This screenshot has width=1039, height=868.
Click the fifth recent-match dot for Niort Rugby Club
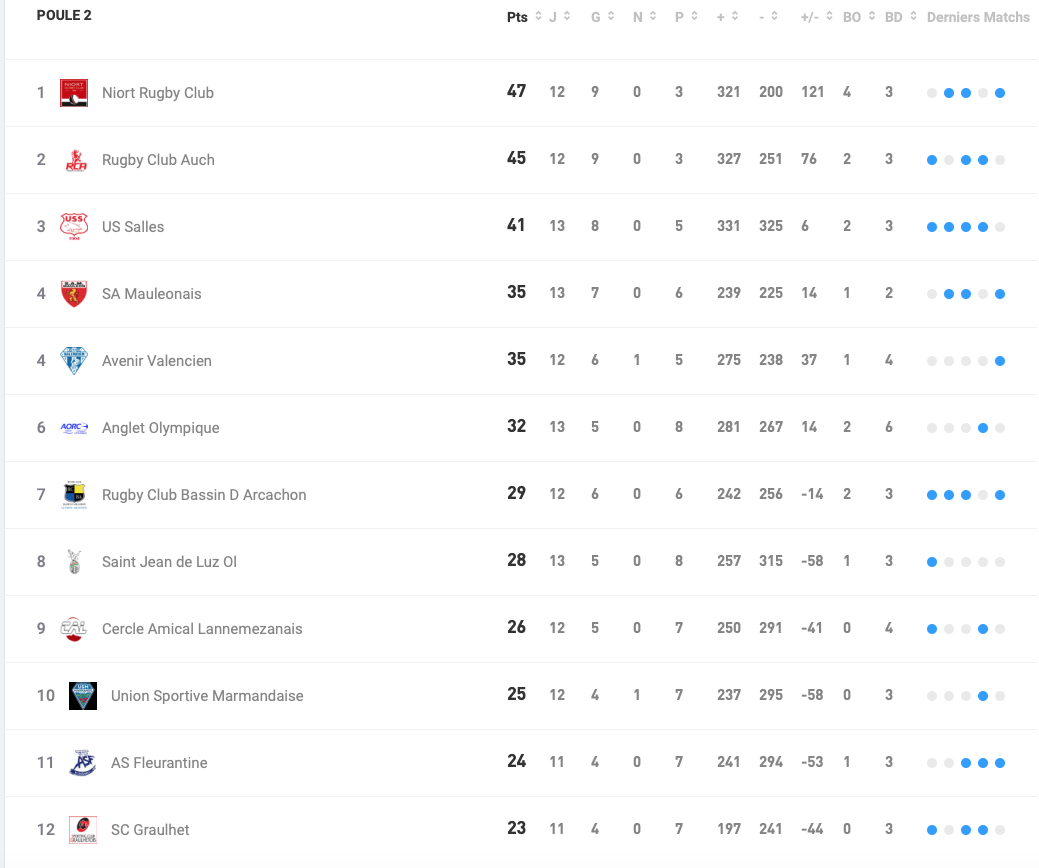click(1000, 93)
